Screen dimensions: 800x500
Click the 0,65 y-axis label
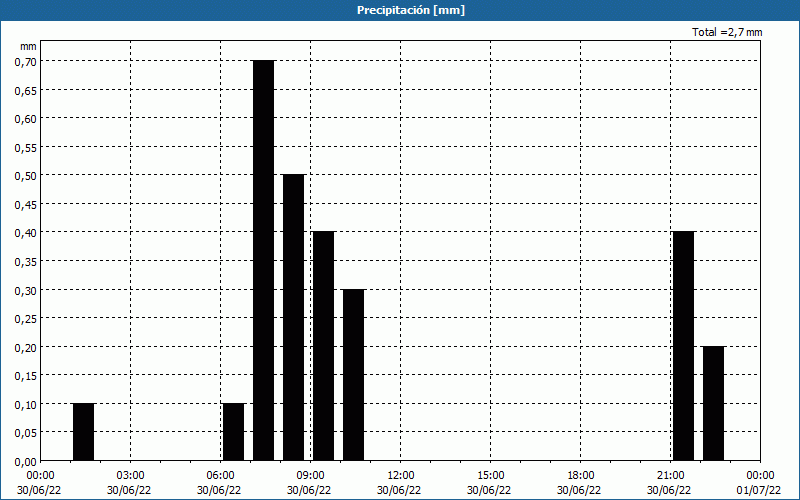click(26, 90)
